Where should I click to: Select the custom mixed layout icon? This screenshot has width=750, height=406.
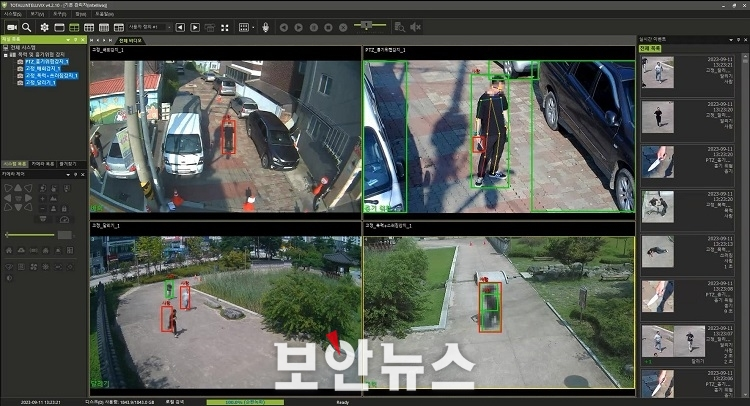[x=119, y=28]
